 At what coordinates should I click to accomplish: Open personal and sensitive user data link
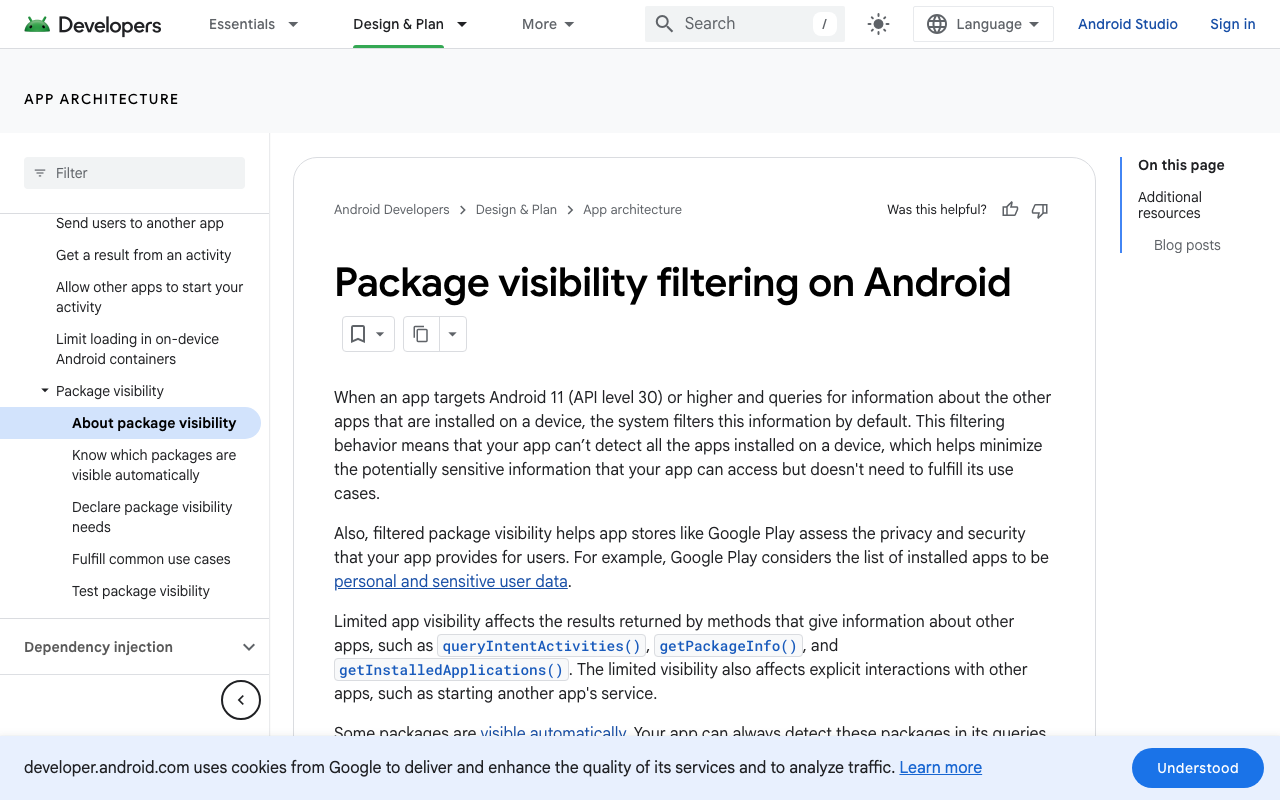coord(451,581)
